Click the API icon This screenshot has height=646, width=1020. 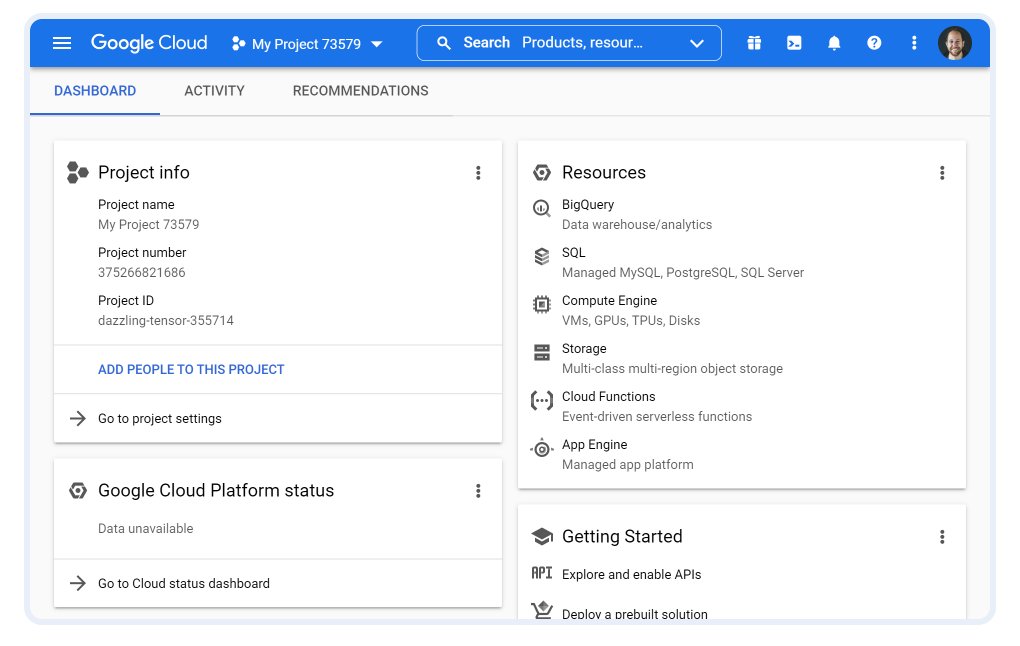pyautogui.click(x=542, y=573)
